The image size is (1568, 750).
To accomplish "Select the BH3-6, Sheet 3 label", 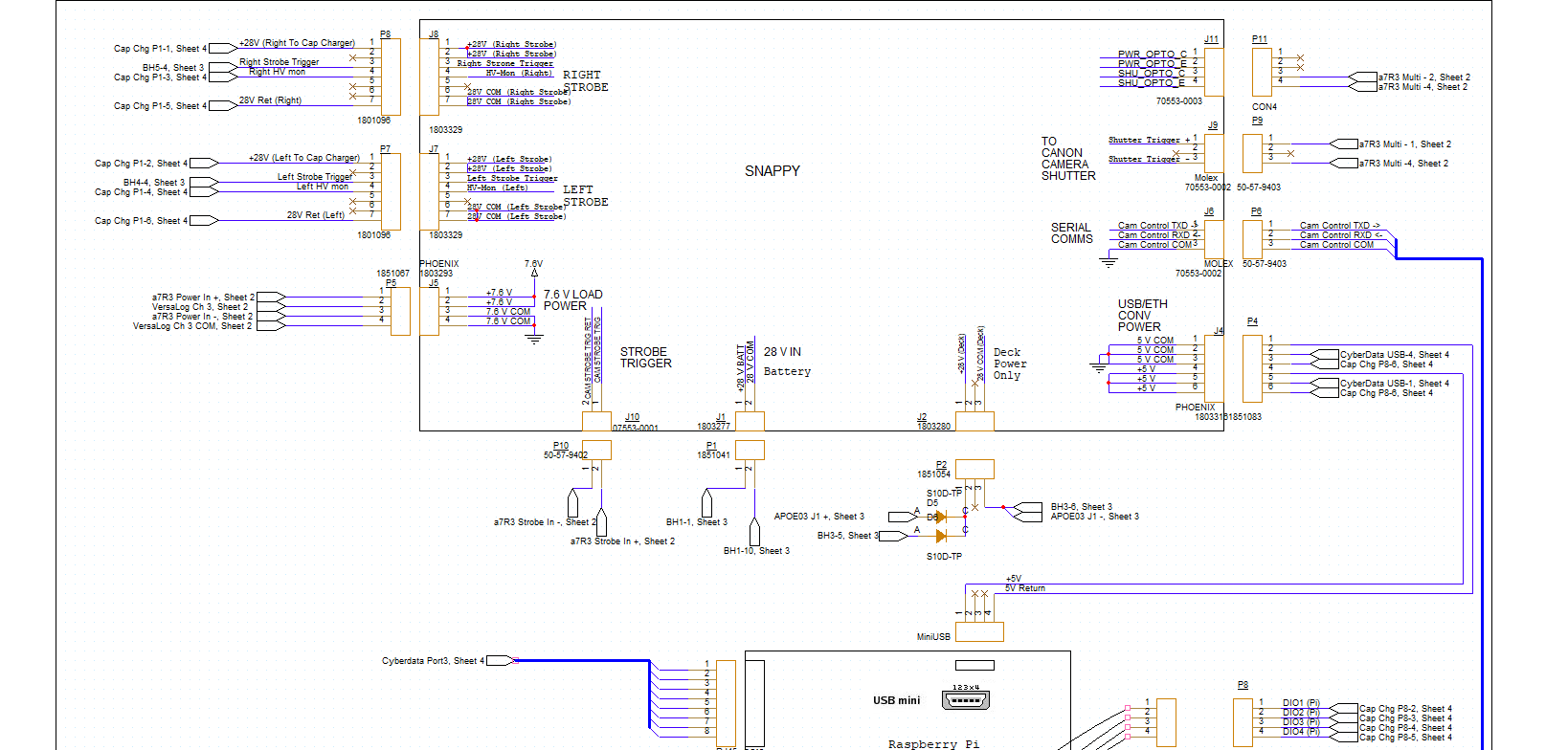I will (1082, 507).
